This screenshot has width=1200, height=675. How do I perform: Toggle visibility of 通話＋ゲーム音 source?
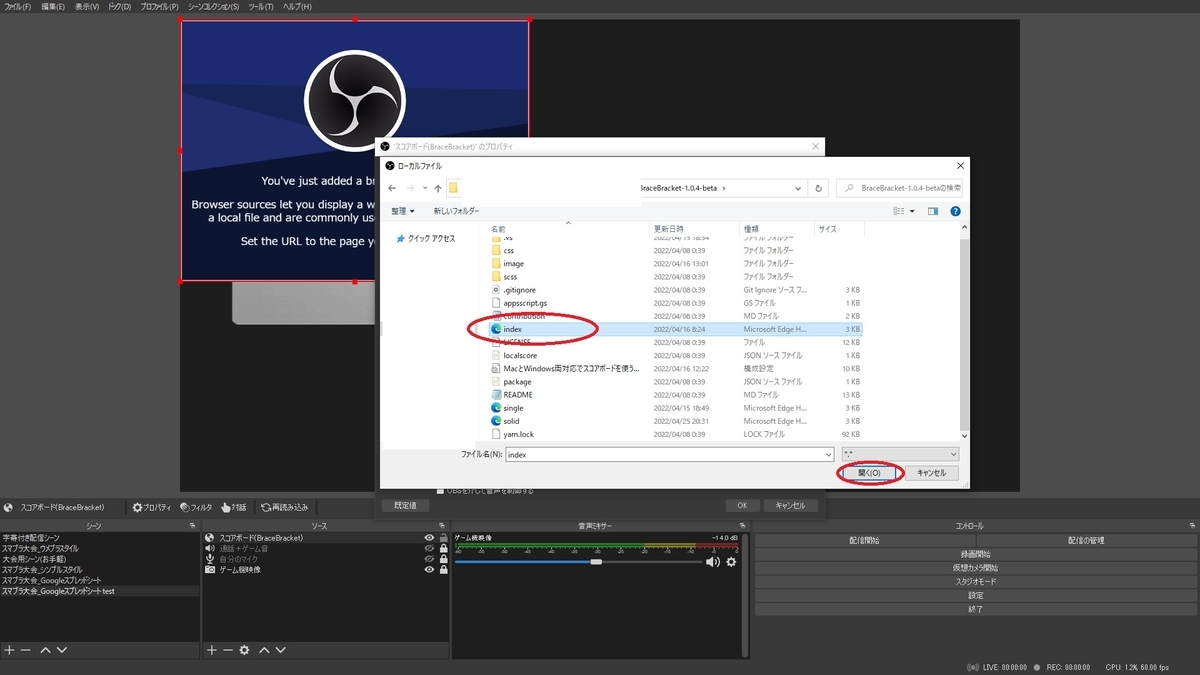tap(429, 548)
